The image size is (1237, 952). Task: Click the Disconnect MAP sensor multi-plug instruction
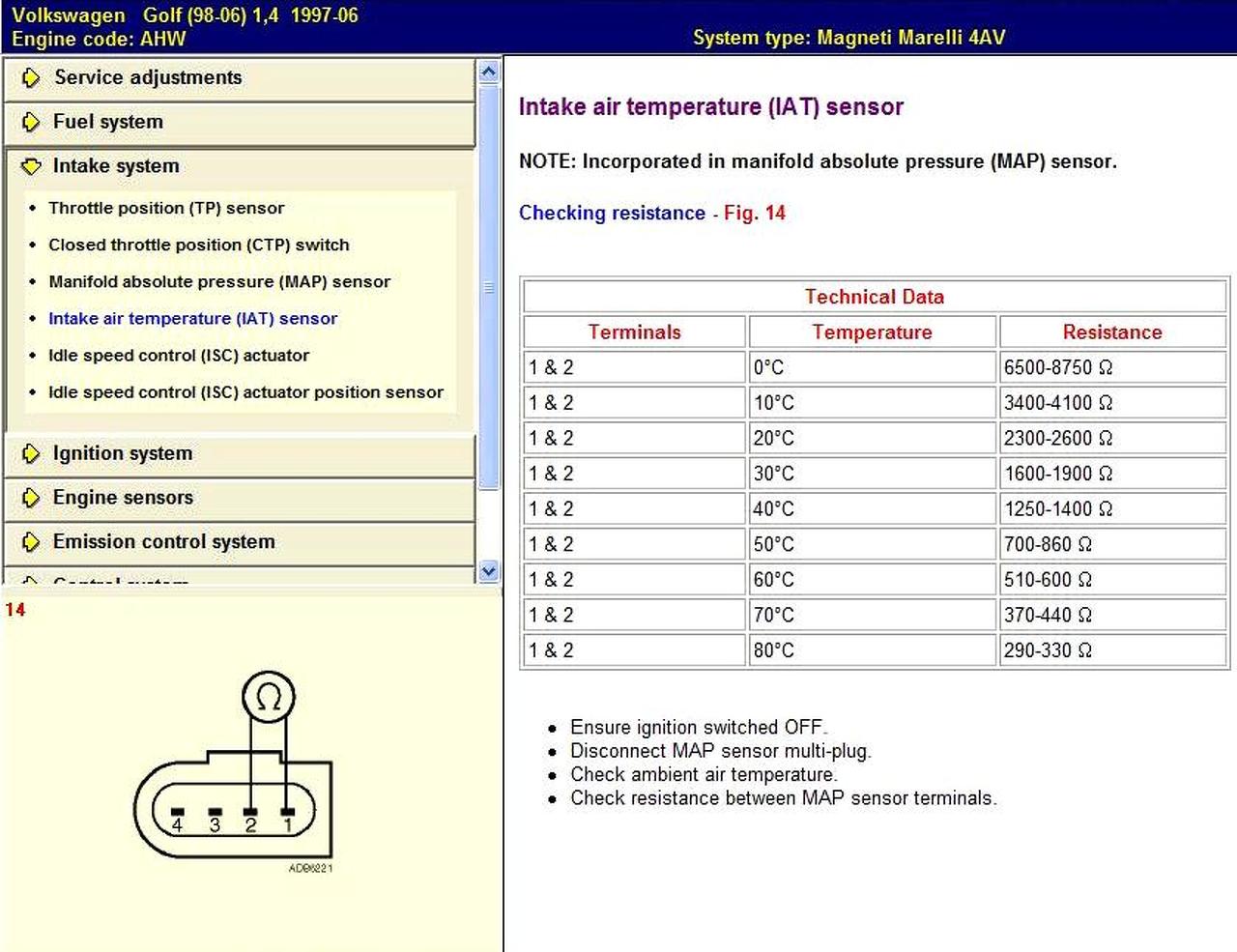click(x=721, y=751)
